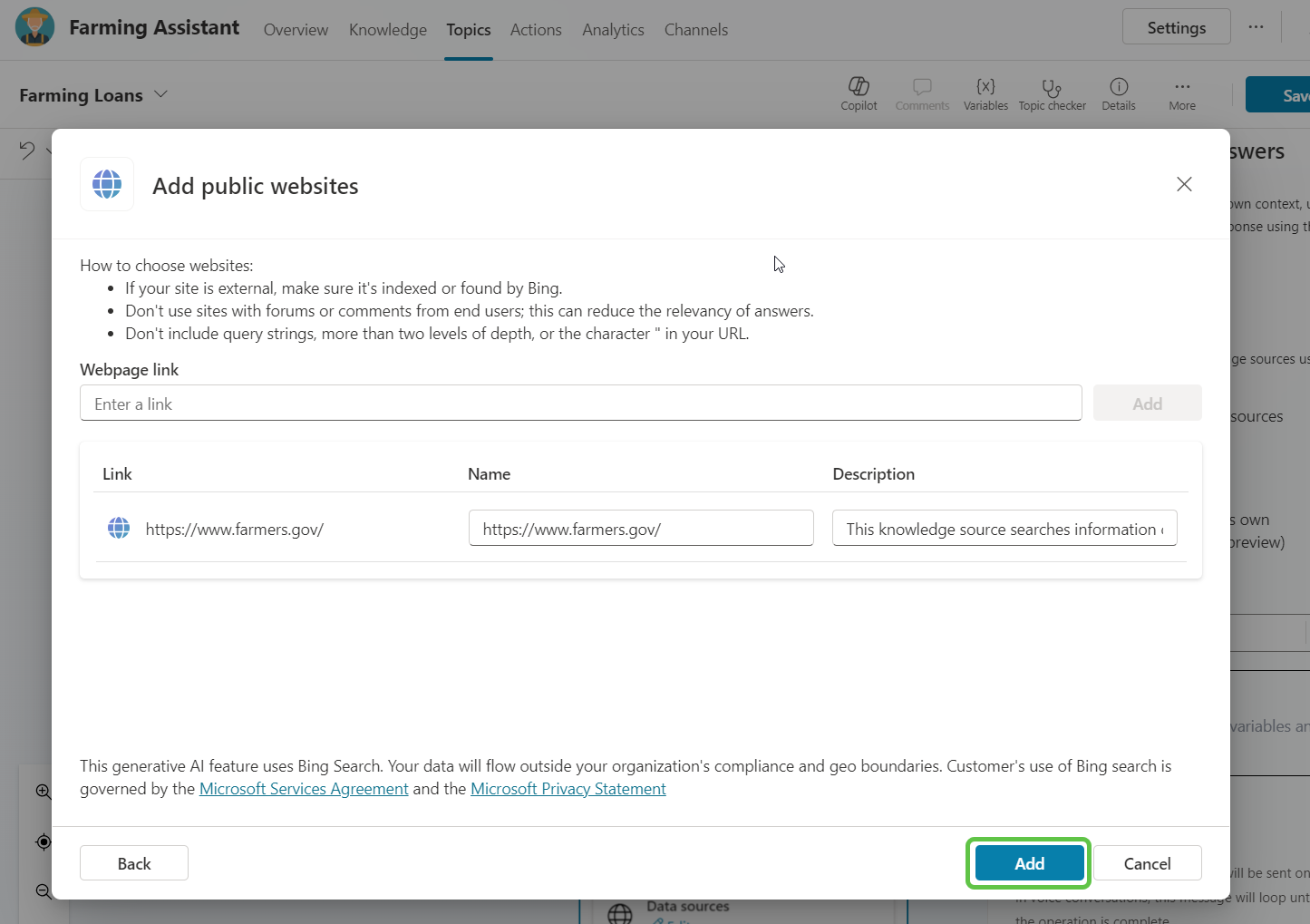Edit the Description field for farmers.gov
This screenshot has height=924, width=1310.
[x=1004, y=529]
